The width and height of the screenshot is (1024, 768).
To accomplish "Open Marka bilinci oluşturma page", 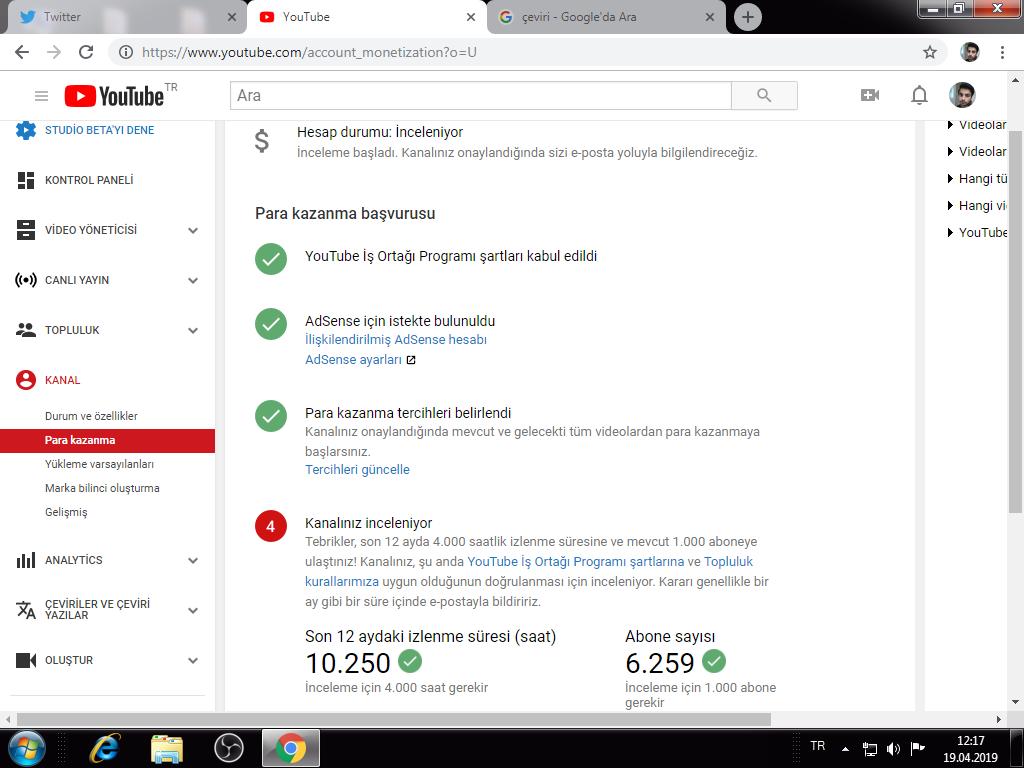I will click(102, 488).
